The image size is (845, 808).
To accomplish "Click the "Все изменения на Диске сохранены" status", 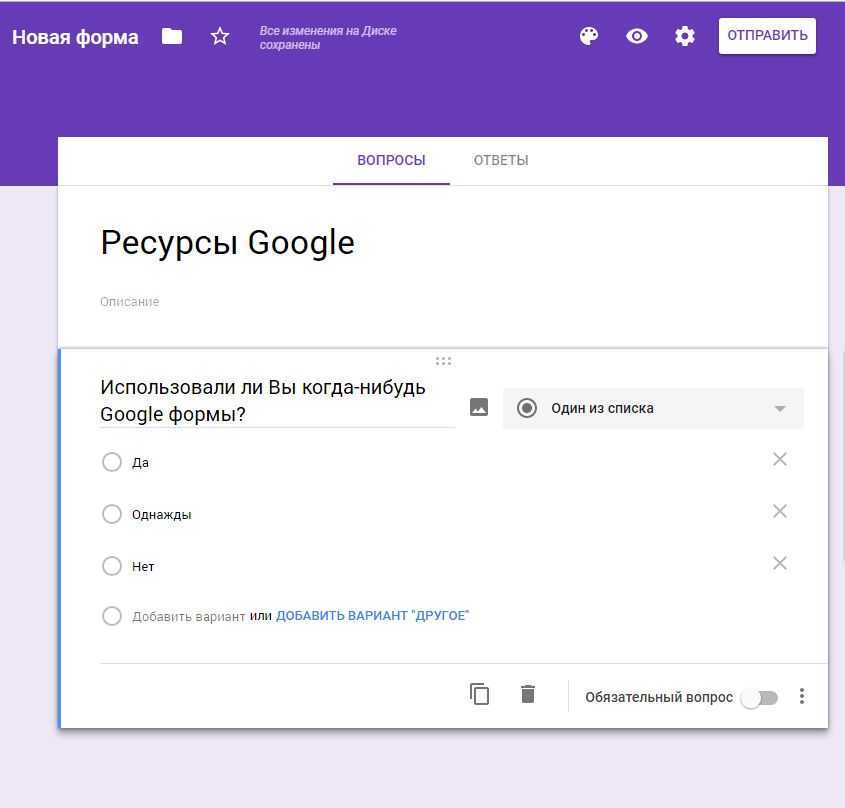I will pyautogui.click(x=328, y=38).
